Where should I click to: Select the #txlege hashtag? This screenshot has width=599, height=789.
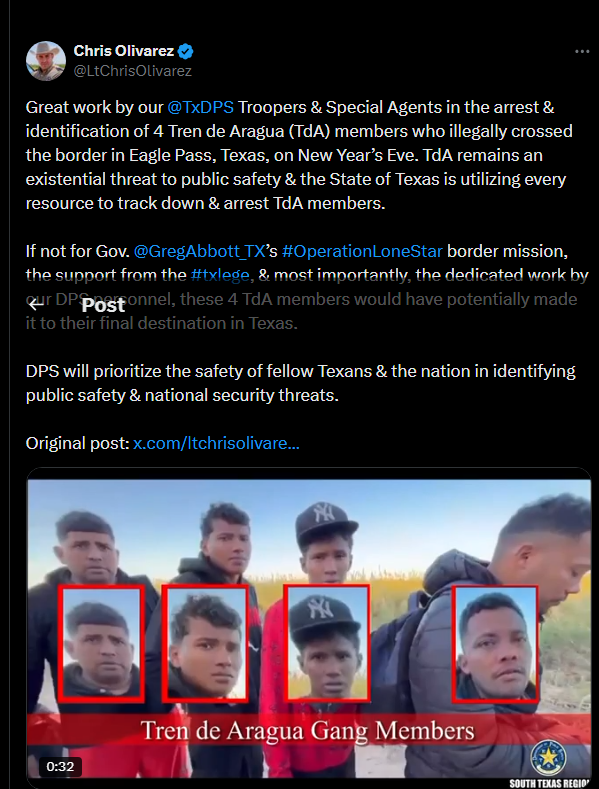[x=220, y=275]
